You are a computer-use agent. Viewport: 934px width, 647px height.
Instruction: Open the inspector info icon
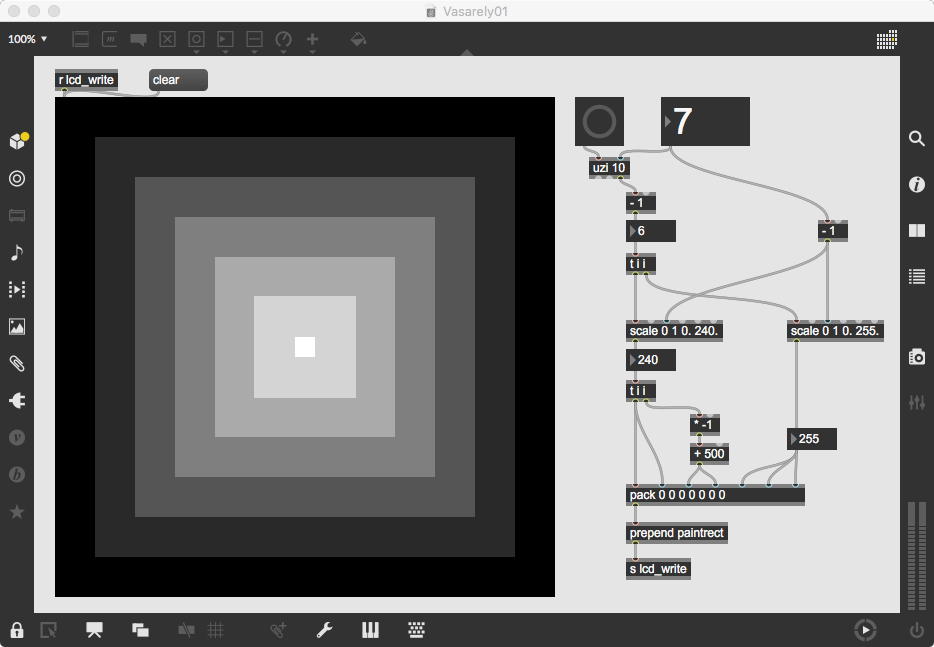click(917, 185)
